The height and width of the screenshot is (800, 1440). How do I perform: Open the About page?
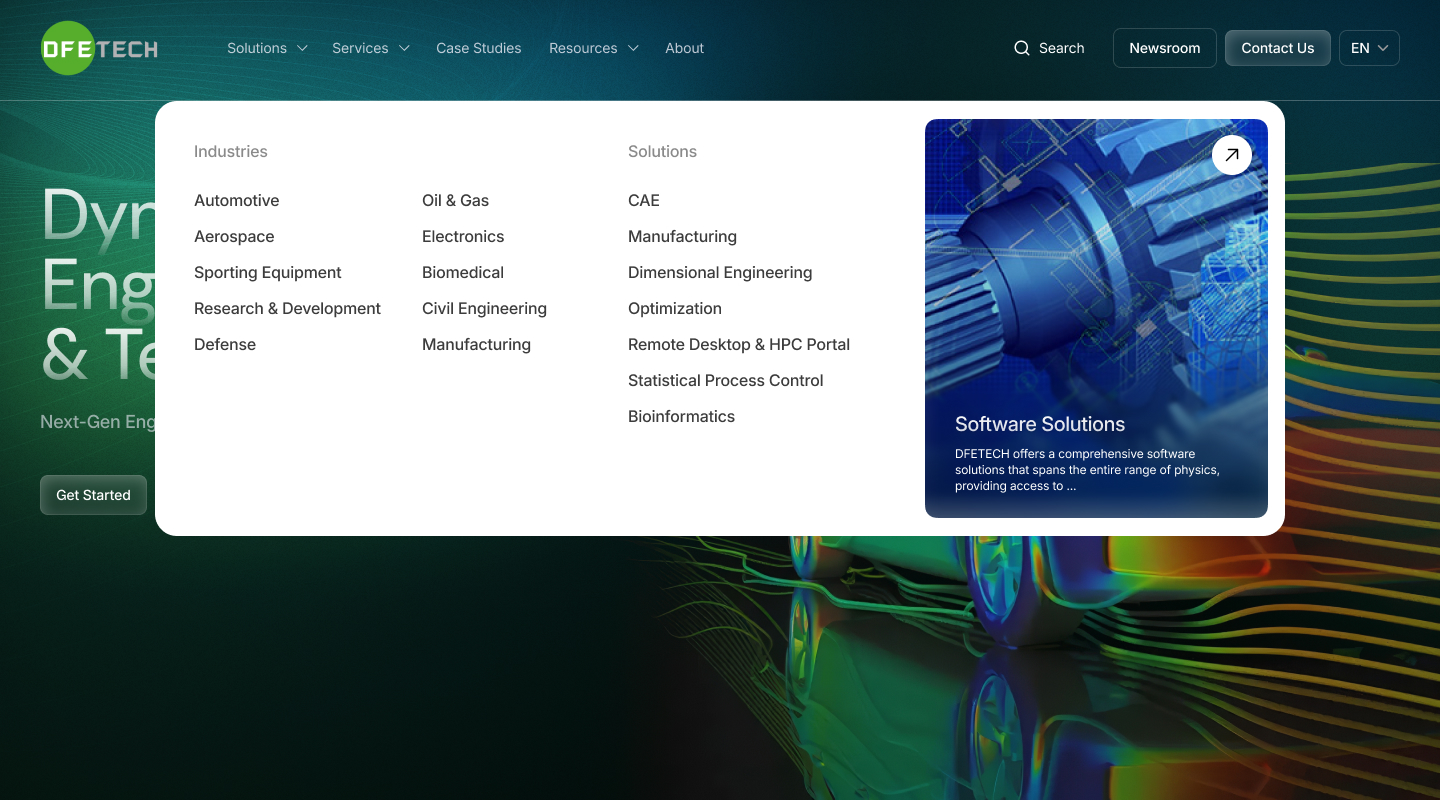(685, 48)
